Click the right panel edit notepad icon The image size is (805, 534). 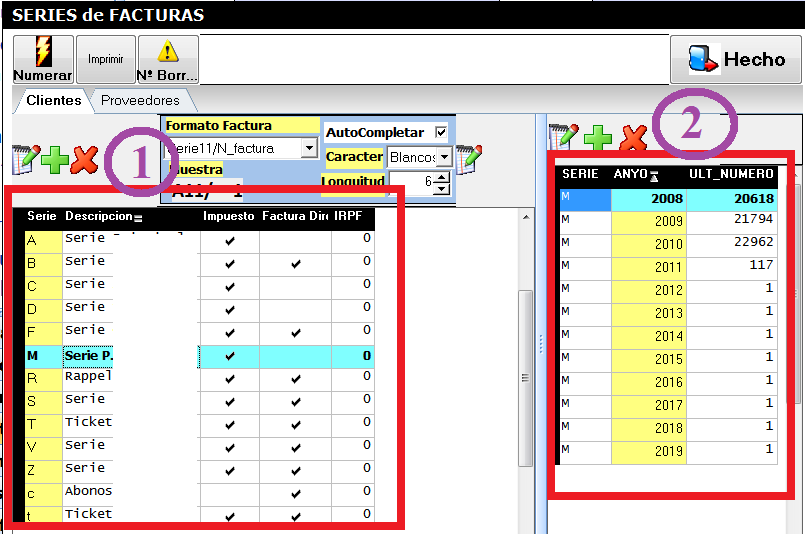pyautogui.click(x=563, y=137)
